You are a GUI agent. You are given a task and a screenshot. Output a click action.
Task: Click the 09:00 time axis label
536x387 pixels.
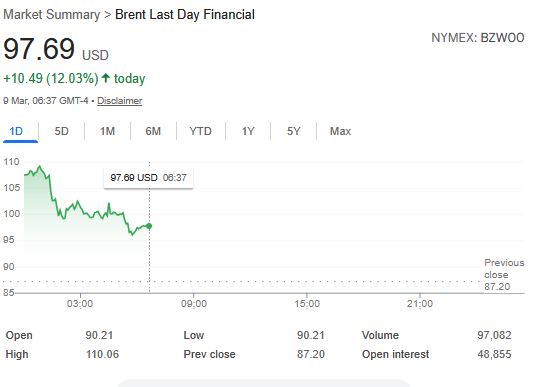coord(194,304)
